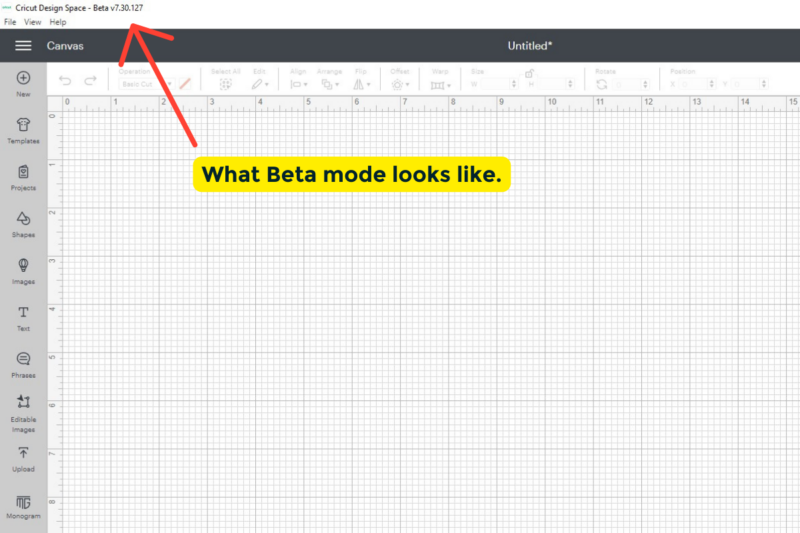Image resolution: width=800 pixels, height=533 pixels.
Task: Toggle the size lock aspect ratio icon
Action: tap(529, 73)
